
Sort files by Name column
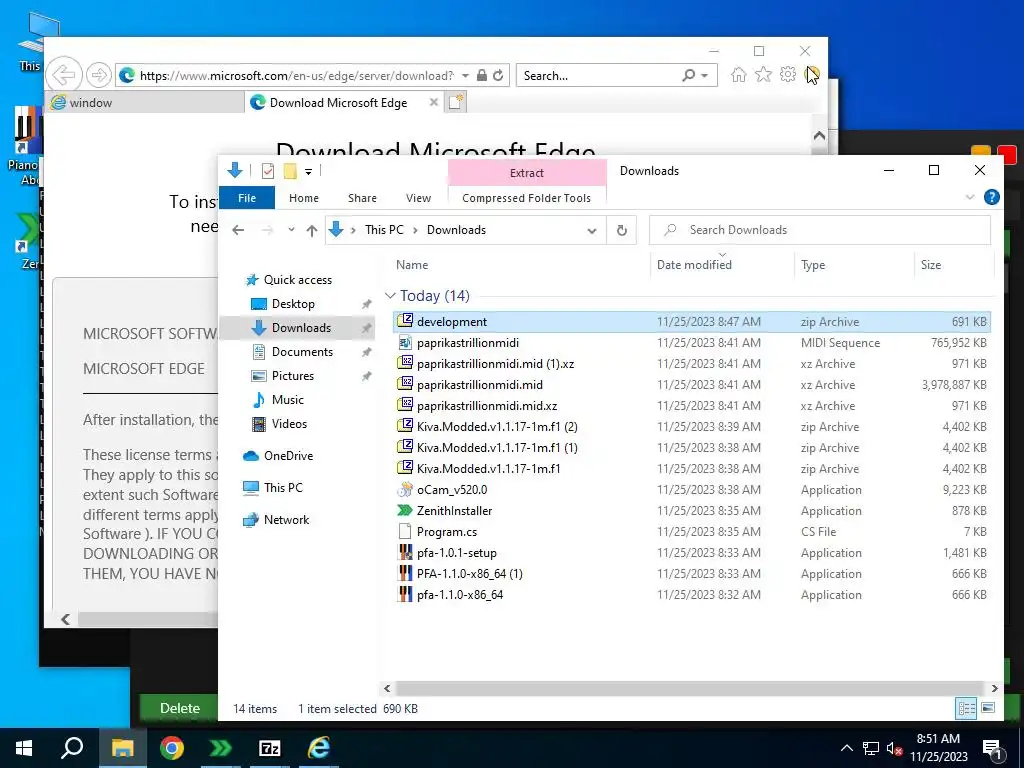412,264
